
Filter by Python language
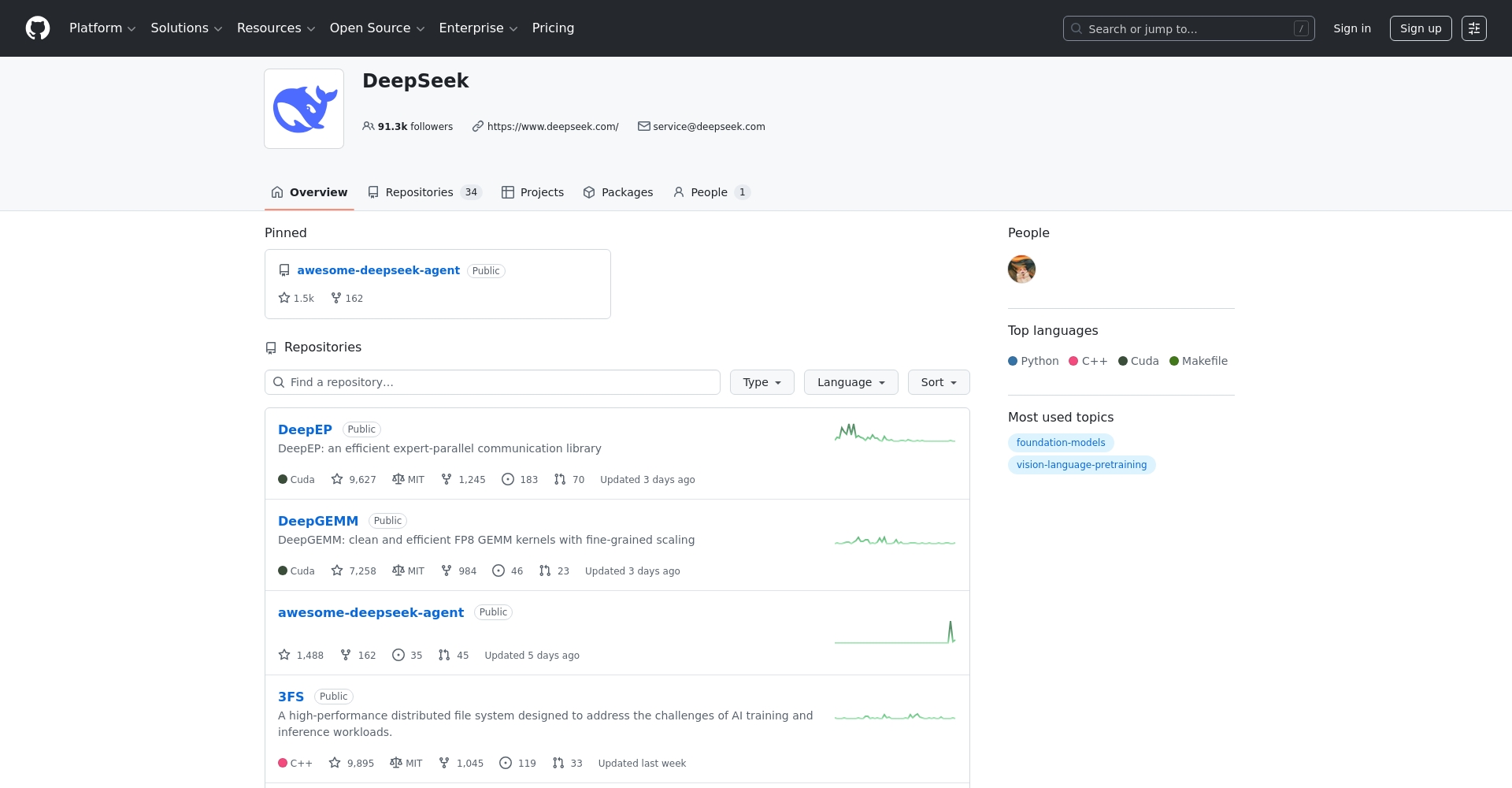(1033, 361)
